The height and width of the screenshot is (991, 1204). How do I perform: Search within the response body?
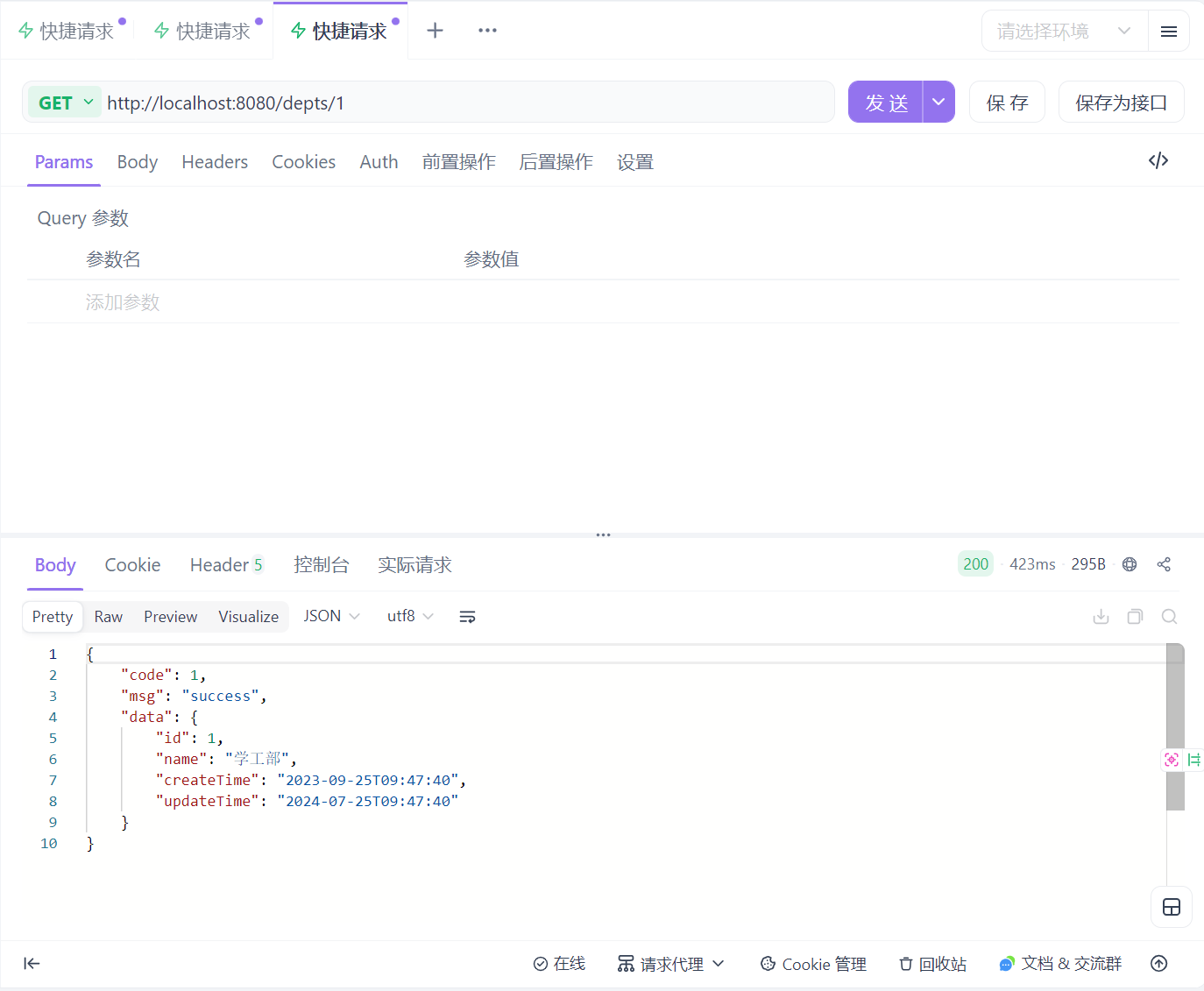(x=1169, y=617)
